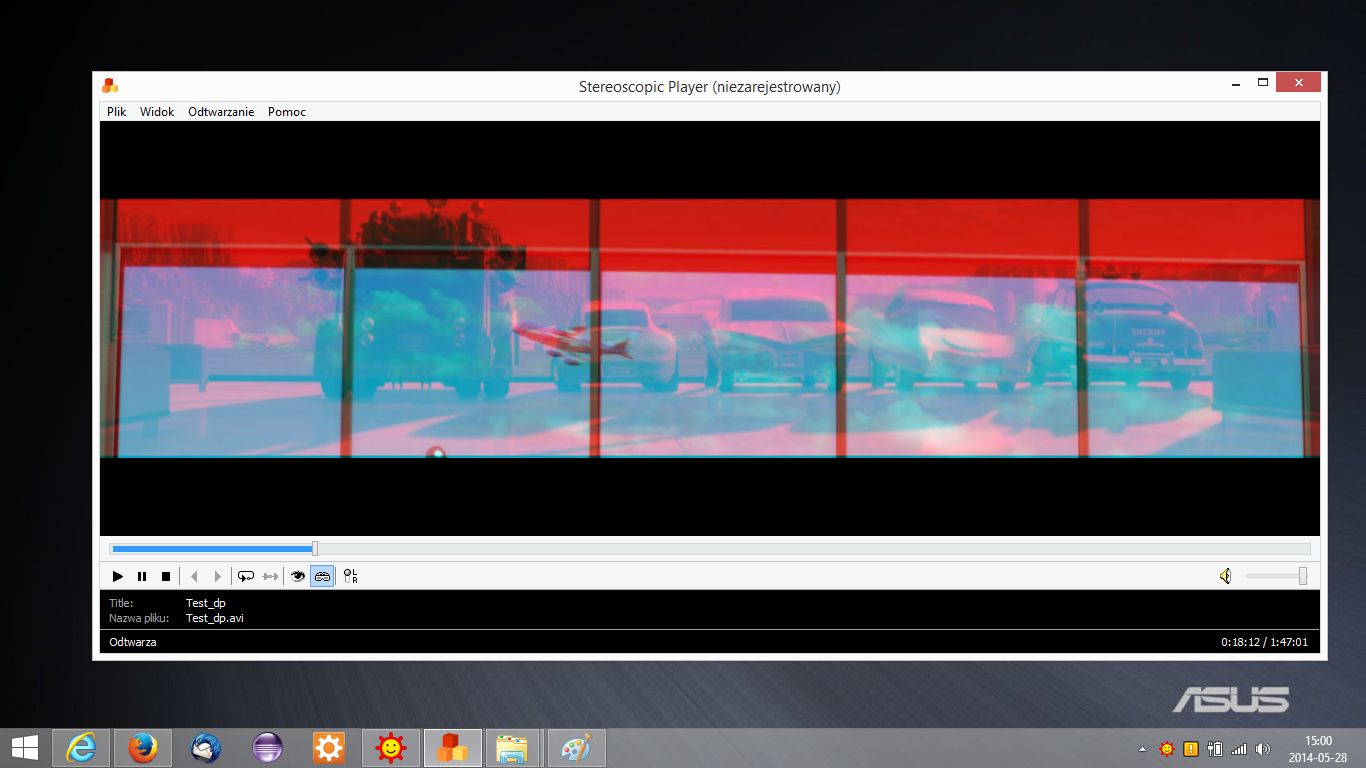The image size is (1366, 768).
Task: Open File Explorer from the taskbar
Action: pyautogui.click(x=512, y=748)
